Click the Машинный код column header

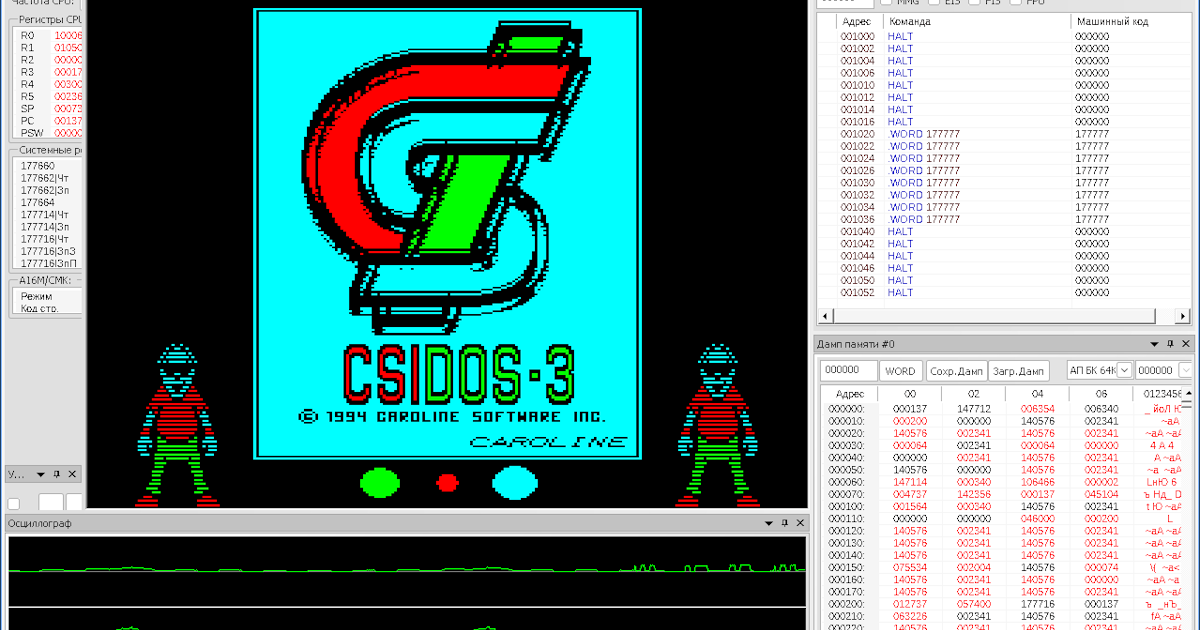click(1130, 21)
